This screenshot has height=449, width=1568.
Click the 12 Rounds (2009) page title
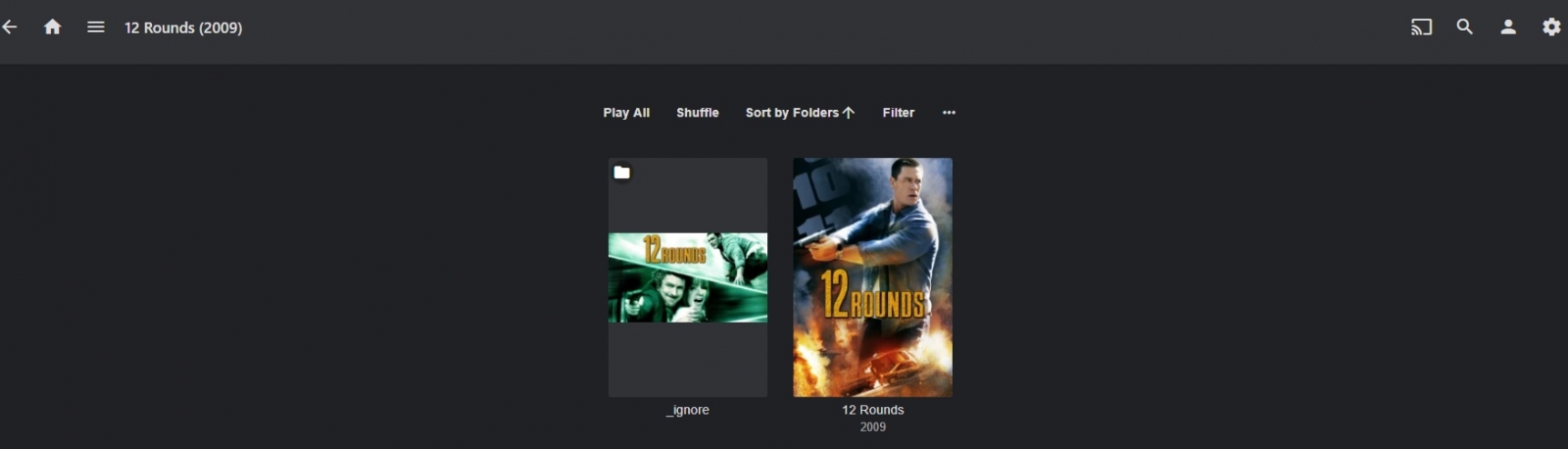click(183, 27)
